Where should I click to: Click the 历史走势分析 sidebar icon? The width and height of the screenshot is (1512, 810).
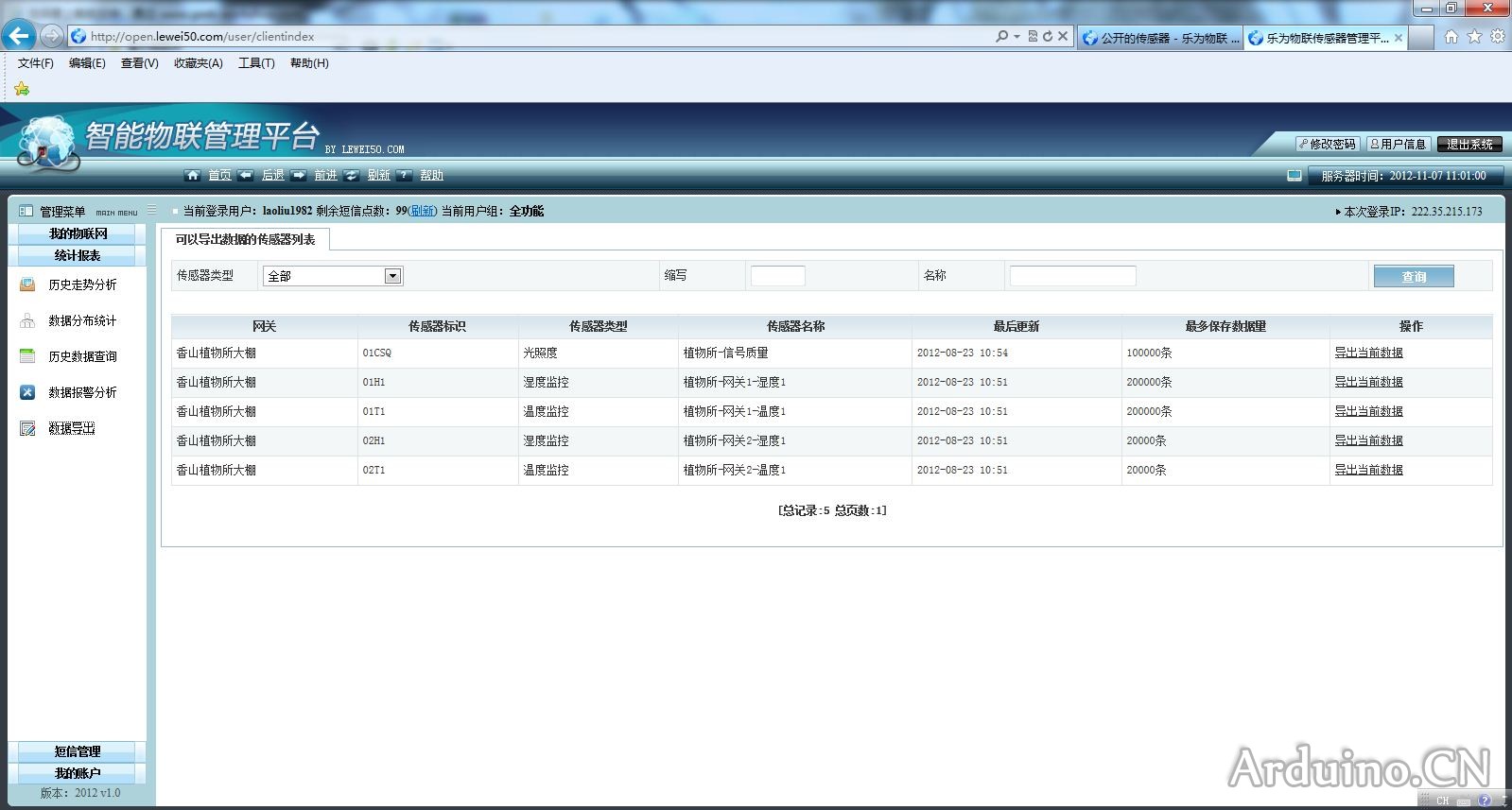27,284
